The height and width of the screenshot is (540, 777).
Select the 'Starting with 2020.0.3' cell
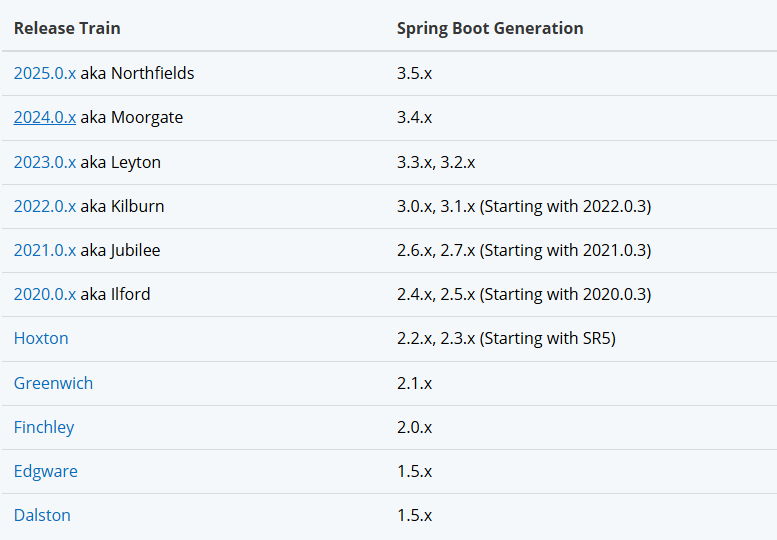pyautogui.click(x=524, y=294)
